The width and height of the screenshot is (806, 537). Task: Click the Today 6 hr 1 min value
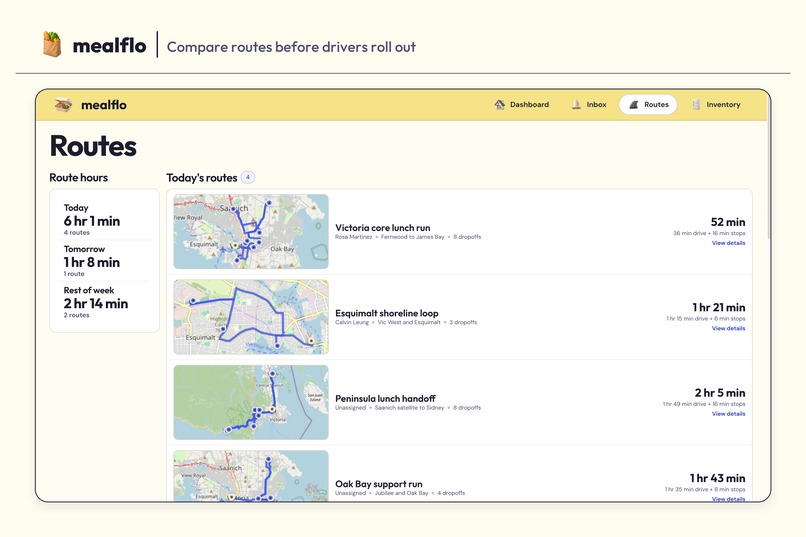tap(92, 221)
